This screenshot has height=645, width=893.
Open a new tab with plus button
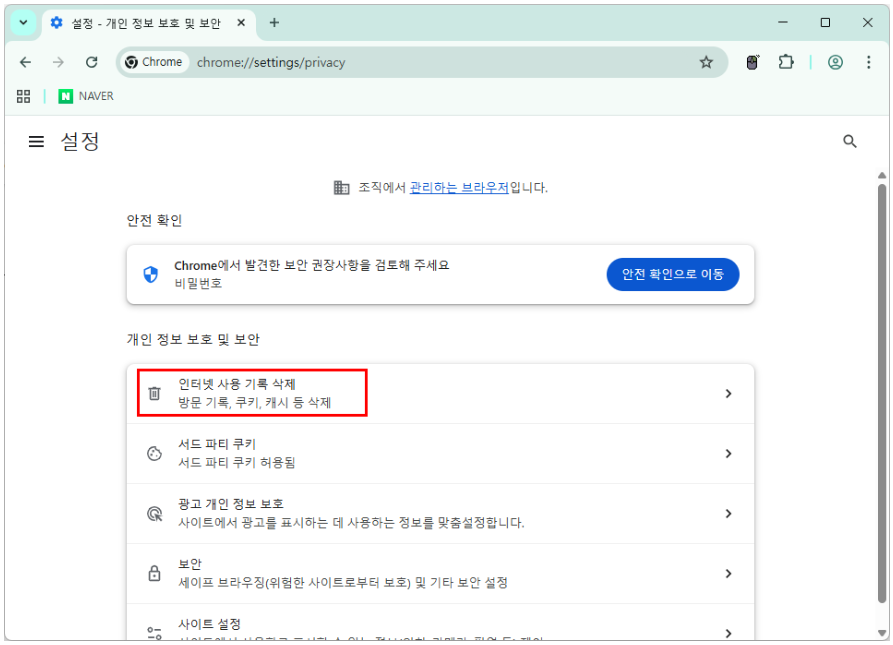point(274,22)
